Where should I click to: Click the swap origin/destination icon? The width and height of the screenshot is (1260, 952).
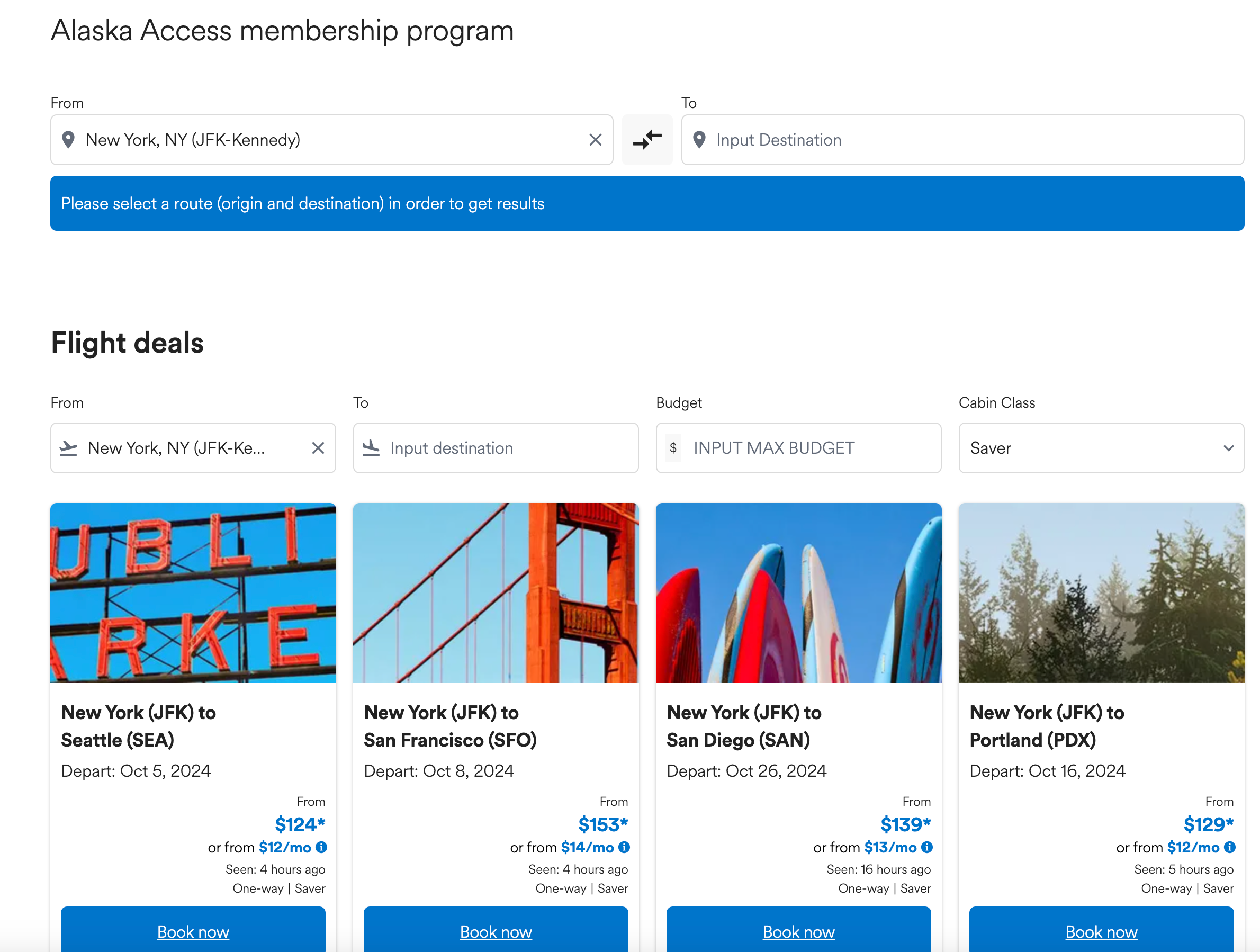[x=647, y=139]
